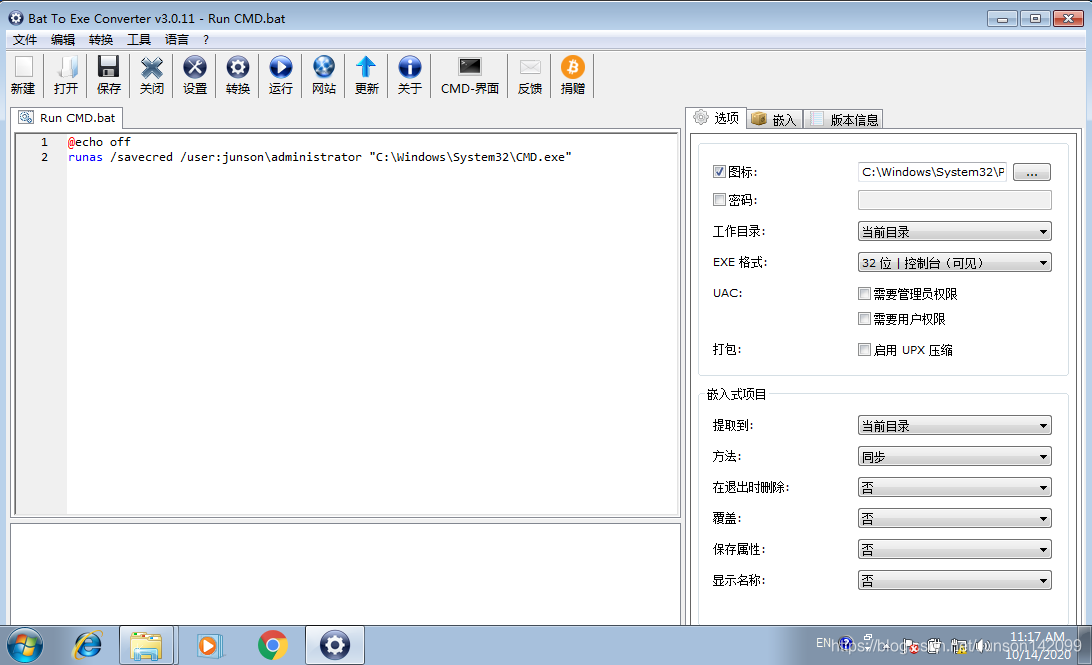Open the 覆盖 dropdown
Screen dimensions: 1092x665
[x=954, y=518]
